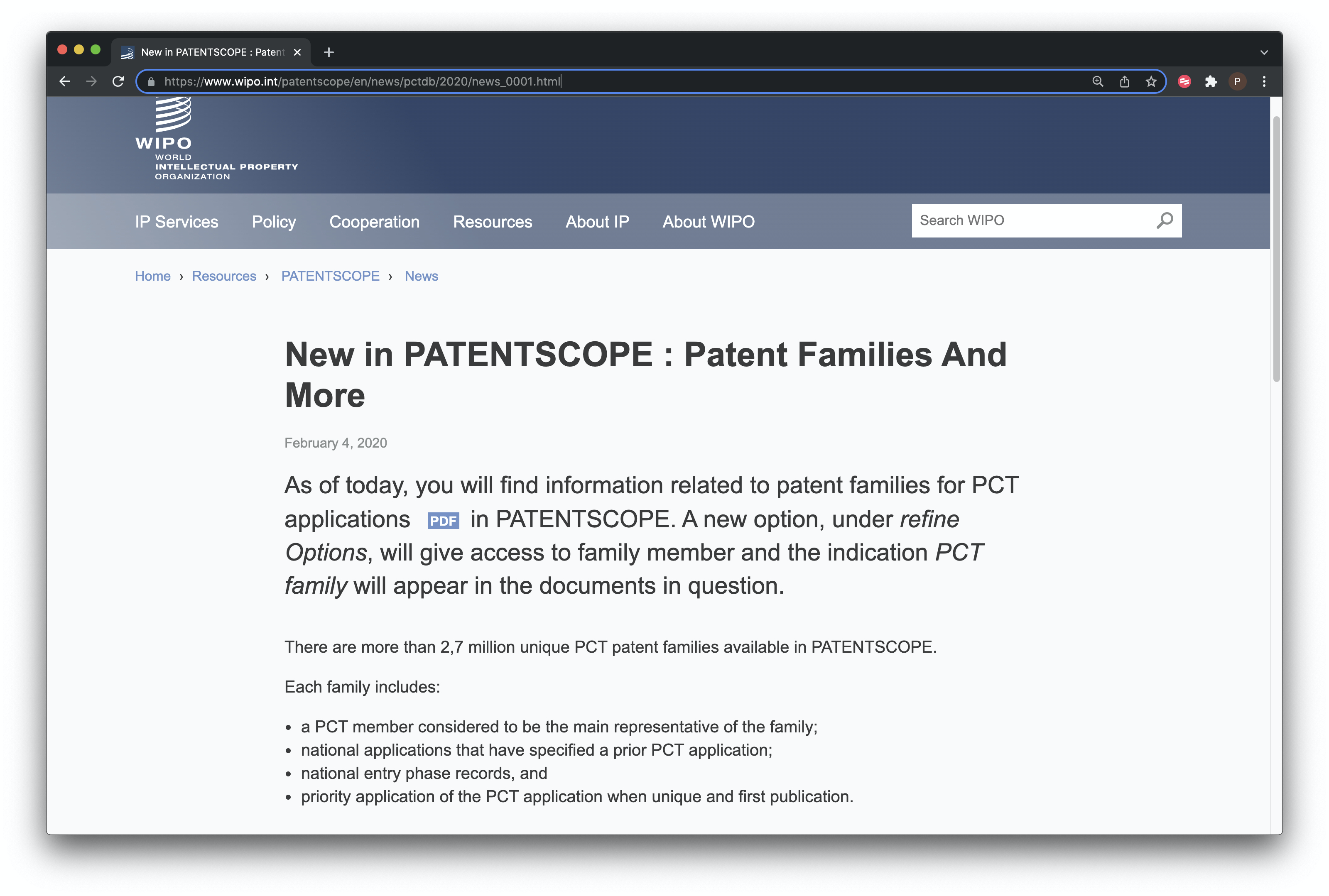This screenshot has height=896, width=1329.
Task: Open the About IP menu
Action: tap(597, 221)
